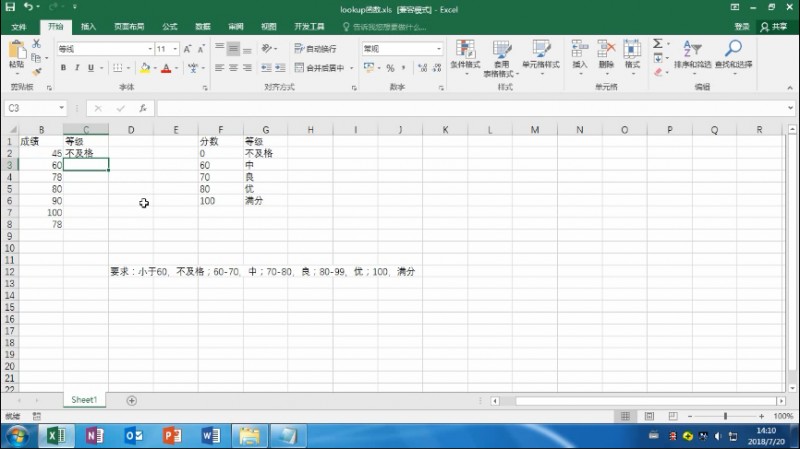Align cell text to the left

click(x=219, y=68)
